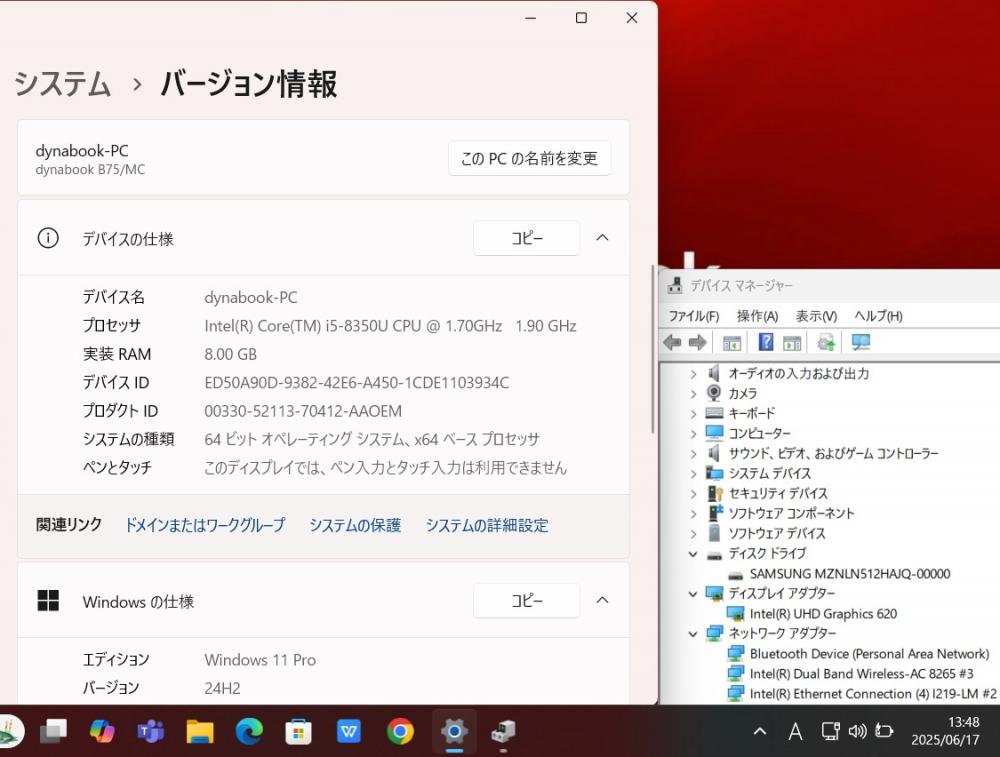Open Microsoft Store from the taskbar

pos(298,731)
